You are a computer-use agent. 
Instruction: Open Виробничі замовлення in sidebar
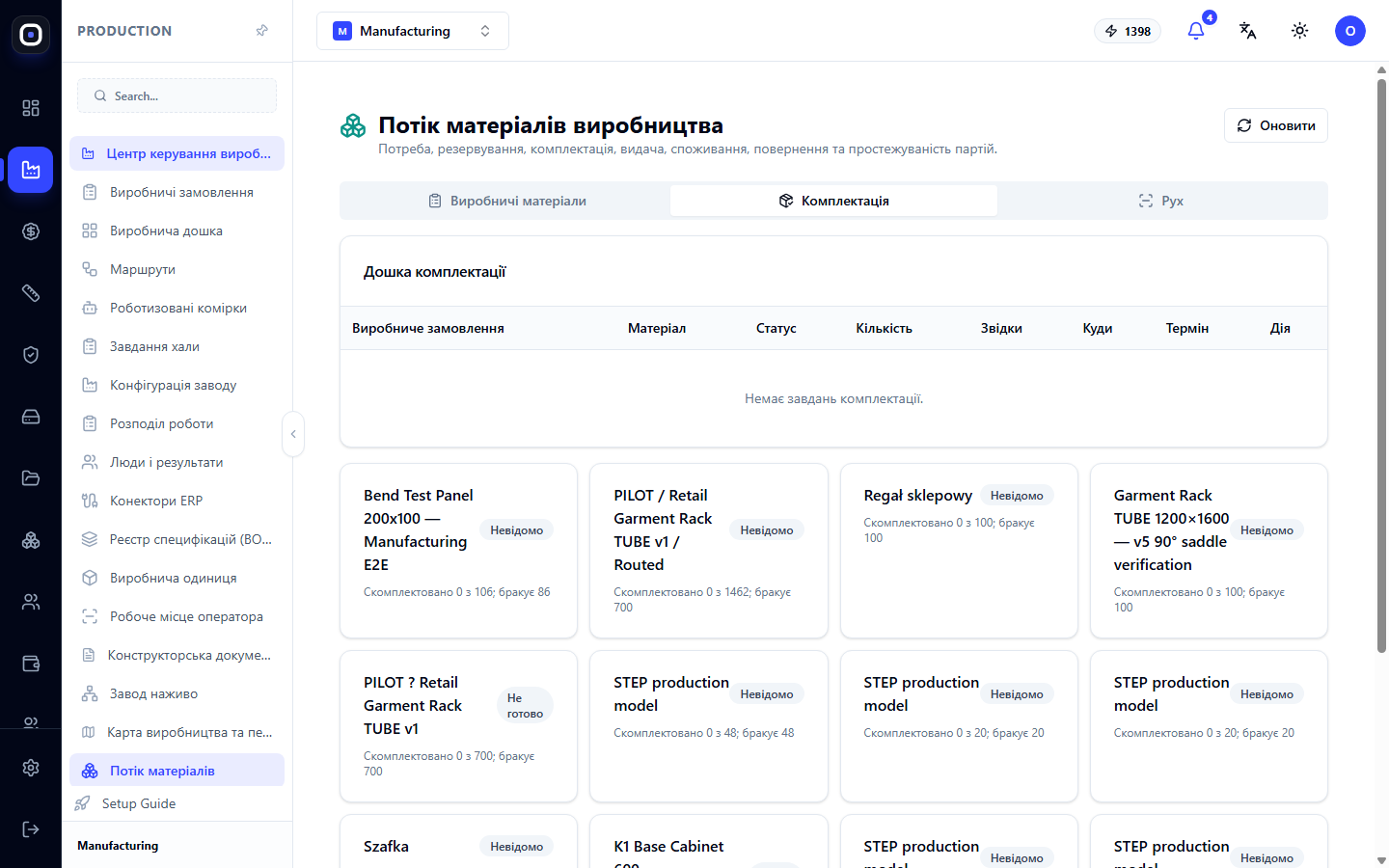[177, 192]
